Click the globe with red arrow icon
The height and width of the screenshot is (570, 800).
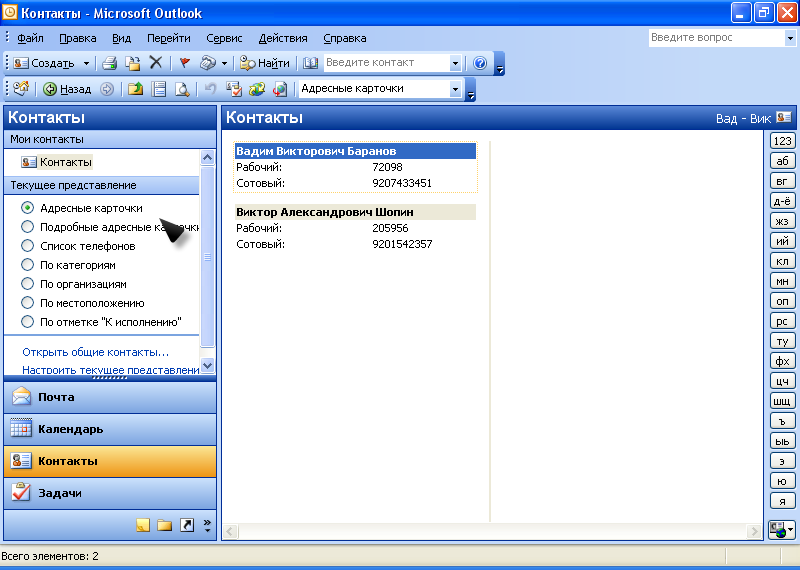(280, 89)
